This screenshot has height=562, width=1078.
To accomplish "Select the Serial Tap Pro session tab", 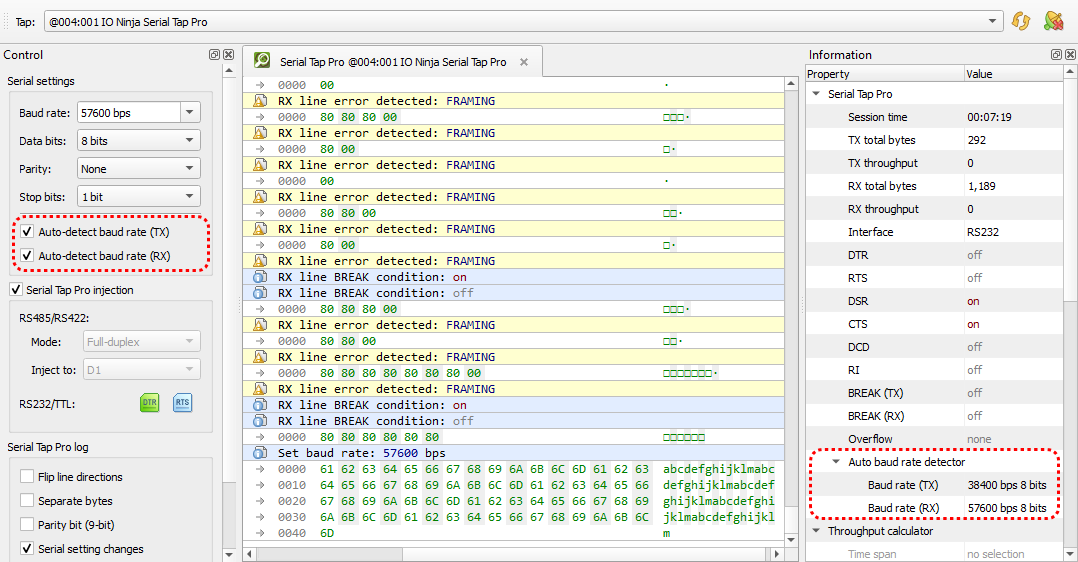I will [x=393, y=62].
